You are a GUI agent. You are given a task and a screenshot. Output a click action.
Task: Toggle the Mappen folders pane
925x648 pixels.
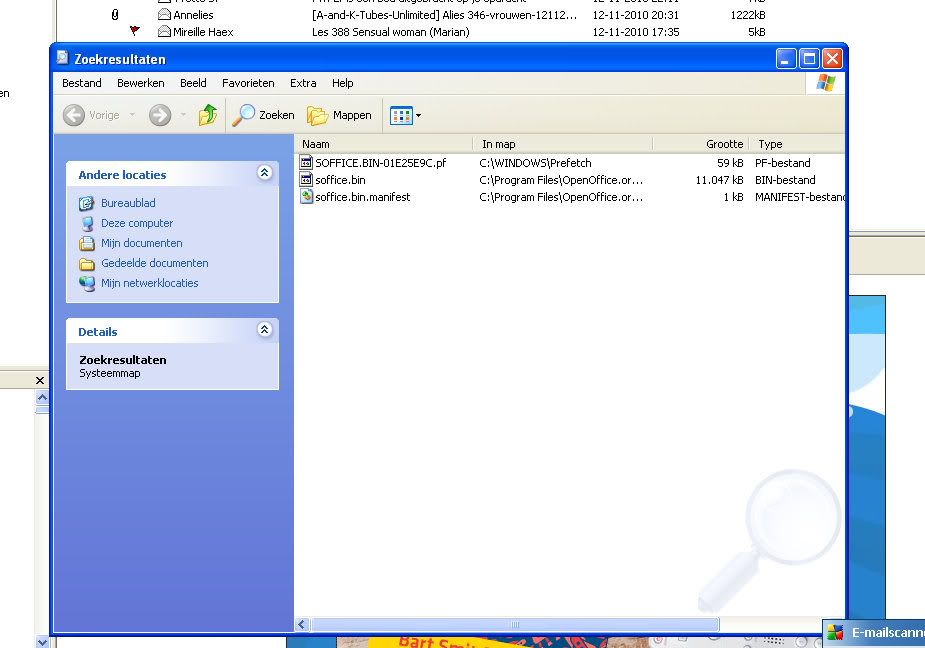coord(339,115)
